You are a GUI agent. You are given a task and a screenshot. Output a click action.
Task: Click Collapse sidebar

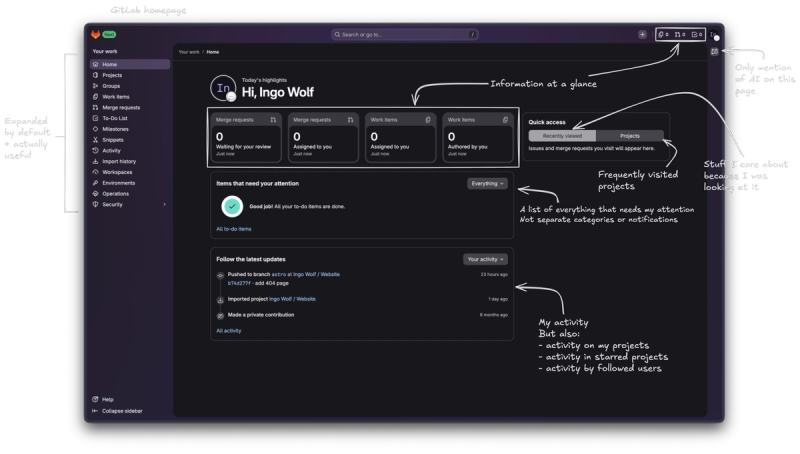[117, 411]
